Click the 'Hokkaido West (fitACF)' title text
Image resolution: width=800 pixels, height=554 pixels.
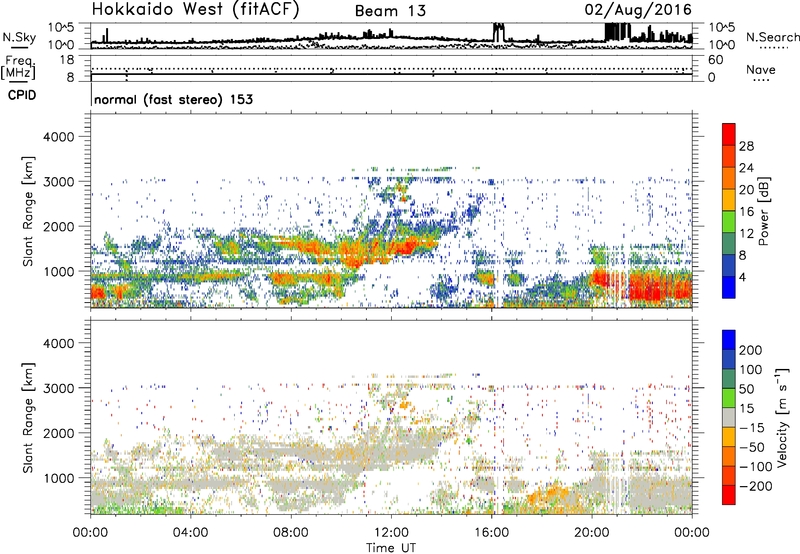click(x=195, y=9)
